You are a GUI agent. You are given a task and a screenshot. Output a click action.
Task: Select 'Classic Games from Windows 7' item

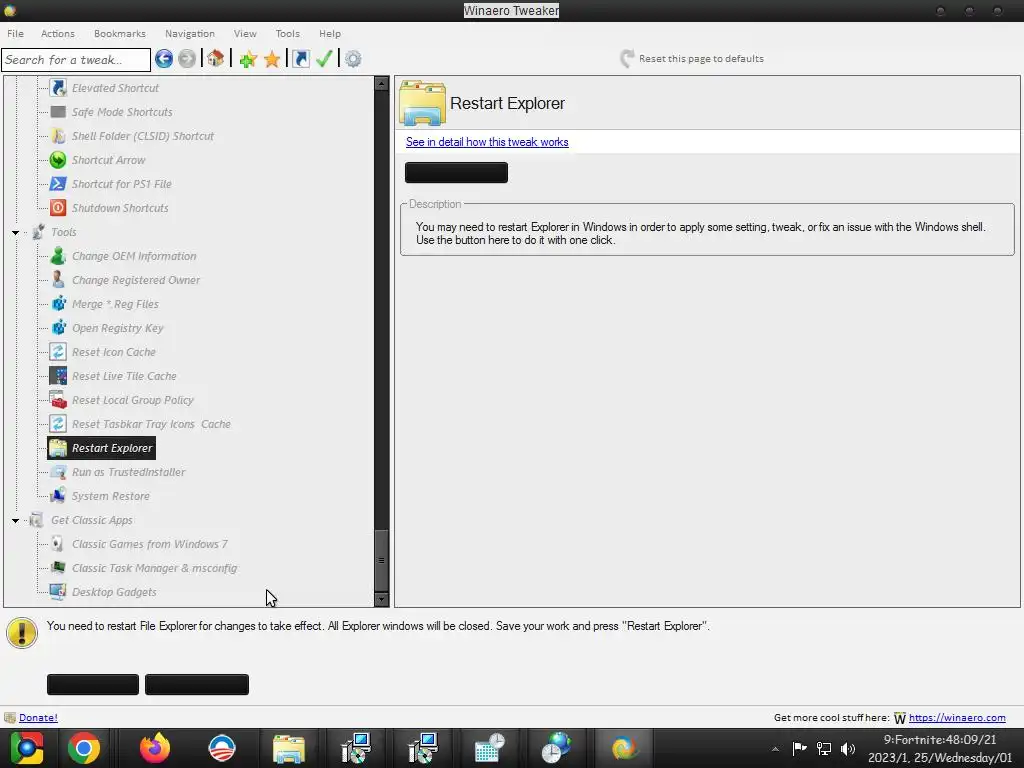150,544
